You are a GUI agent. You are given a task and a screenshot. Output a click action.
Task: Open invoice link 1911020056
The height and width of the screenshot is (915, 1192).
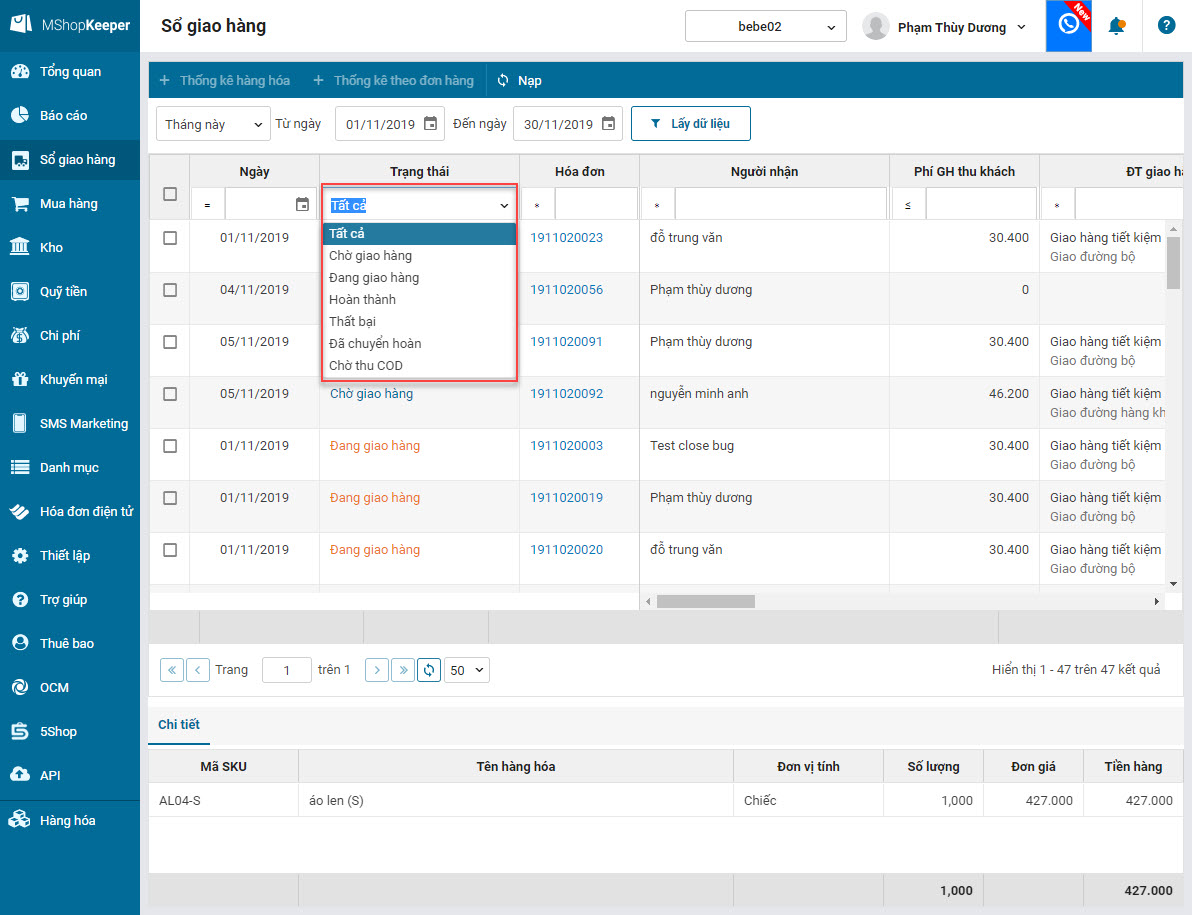tap(566, 290)
